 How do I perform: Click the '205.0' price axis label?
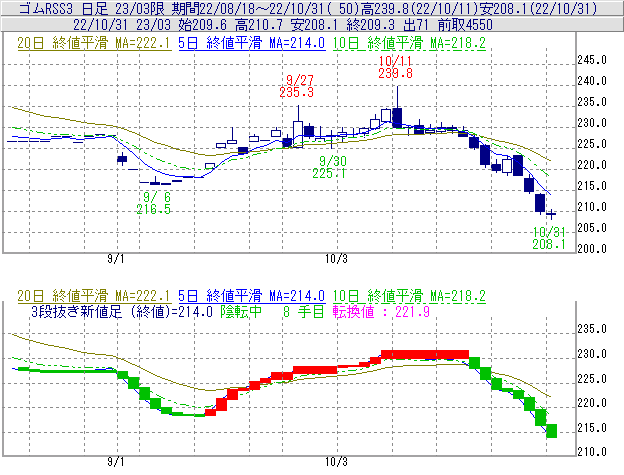click(x=592, y=228)
